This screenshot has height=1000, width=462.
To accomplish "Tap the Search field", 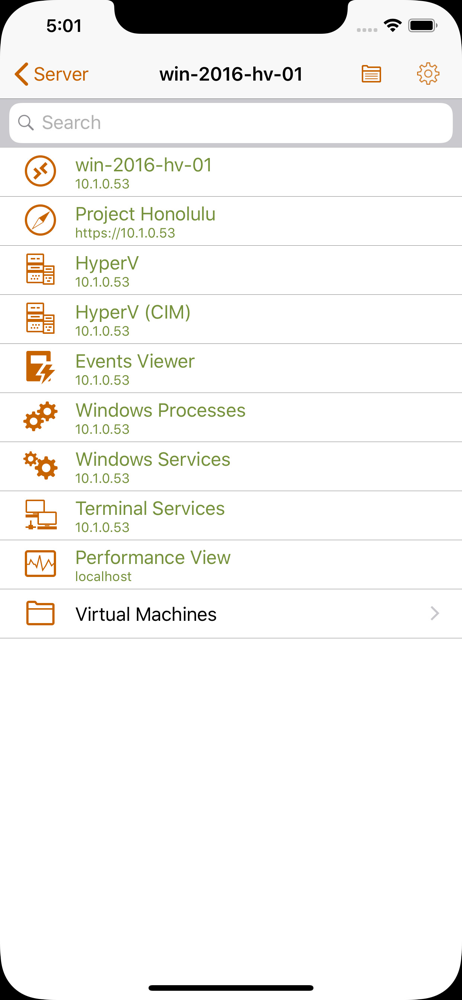I will [231, 122].
